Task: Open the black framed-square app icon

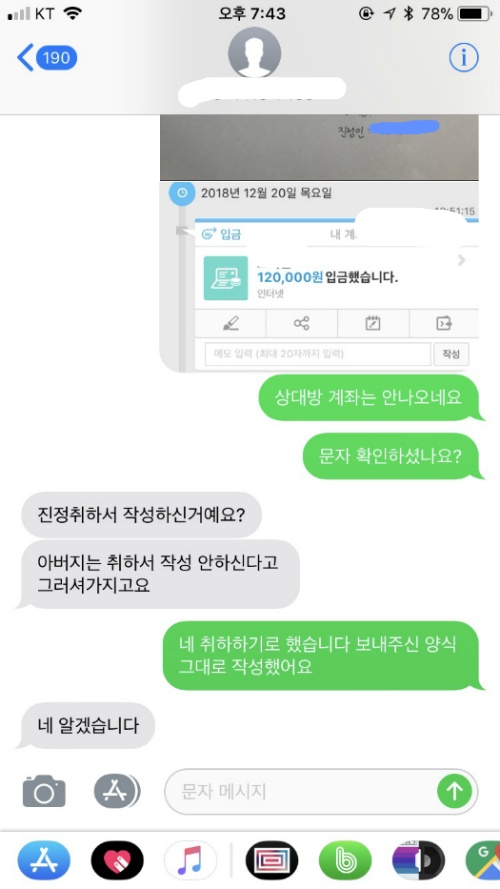Action: coord(272,861)
